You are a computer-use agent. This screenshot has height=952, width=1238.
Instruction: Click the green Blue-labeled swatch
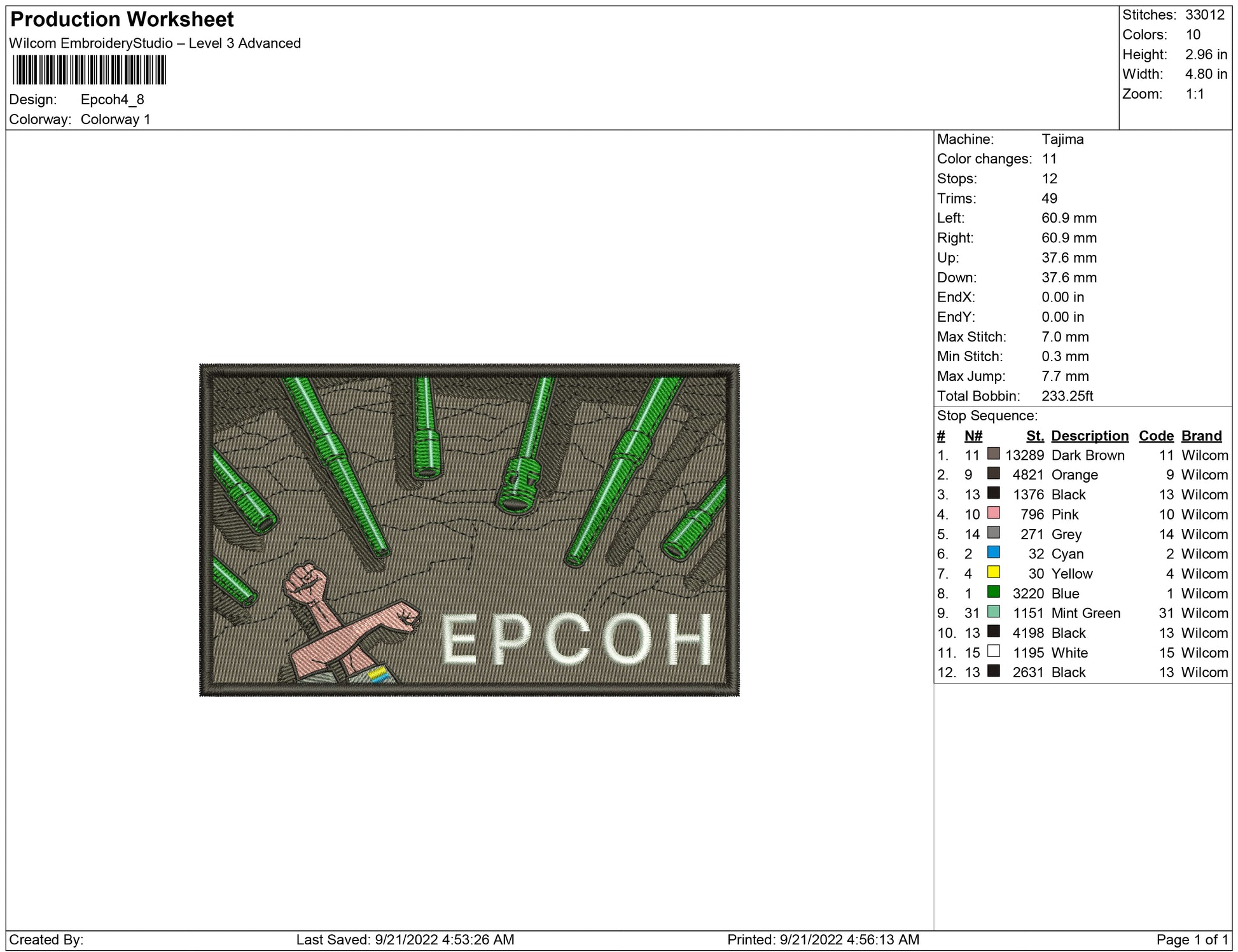[993, 591]
